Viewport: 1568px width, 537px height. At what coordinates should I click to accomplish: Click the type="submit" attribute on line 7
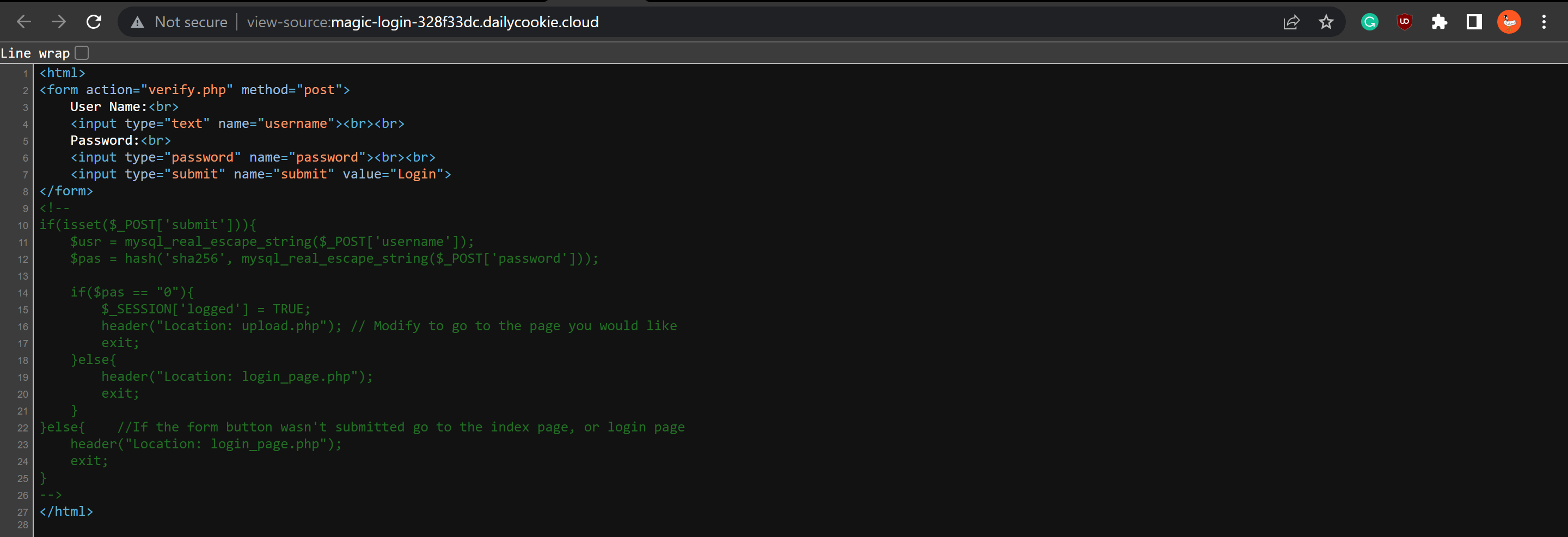tap(175, 174)
